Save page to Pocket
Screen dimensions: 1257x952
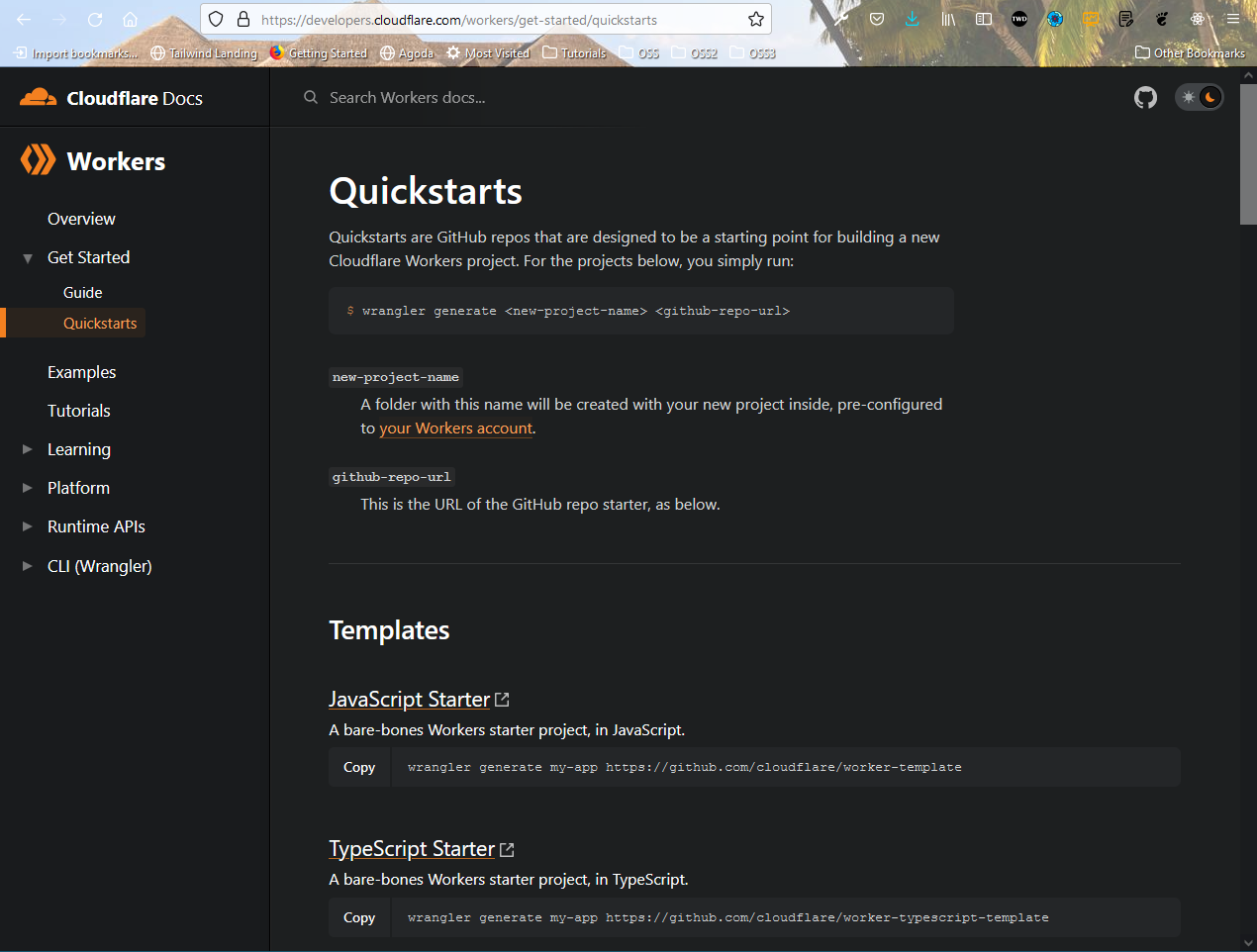877,19
